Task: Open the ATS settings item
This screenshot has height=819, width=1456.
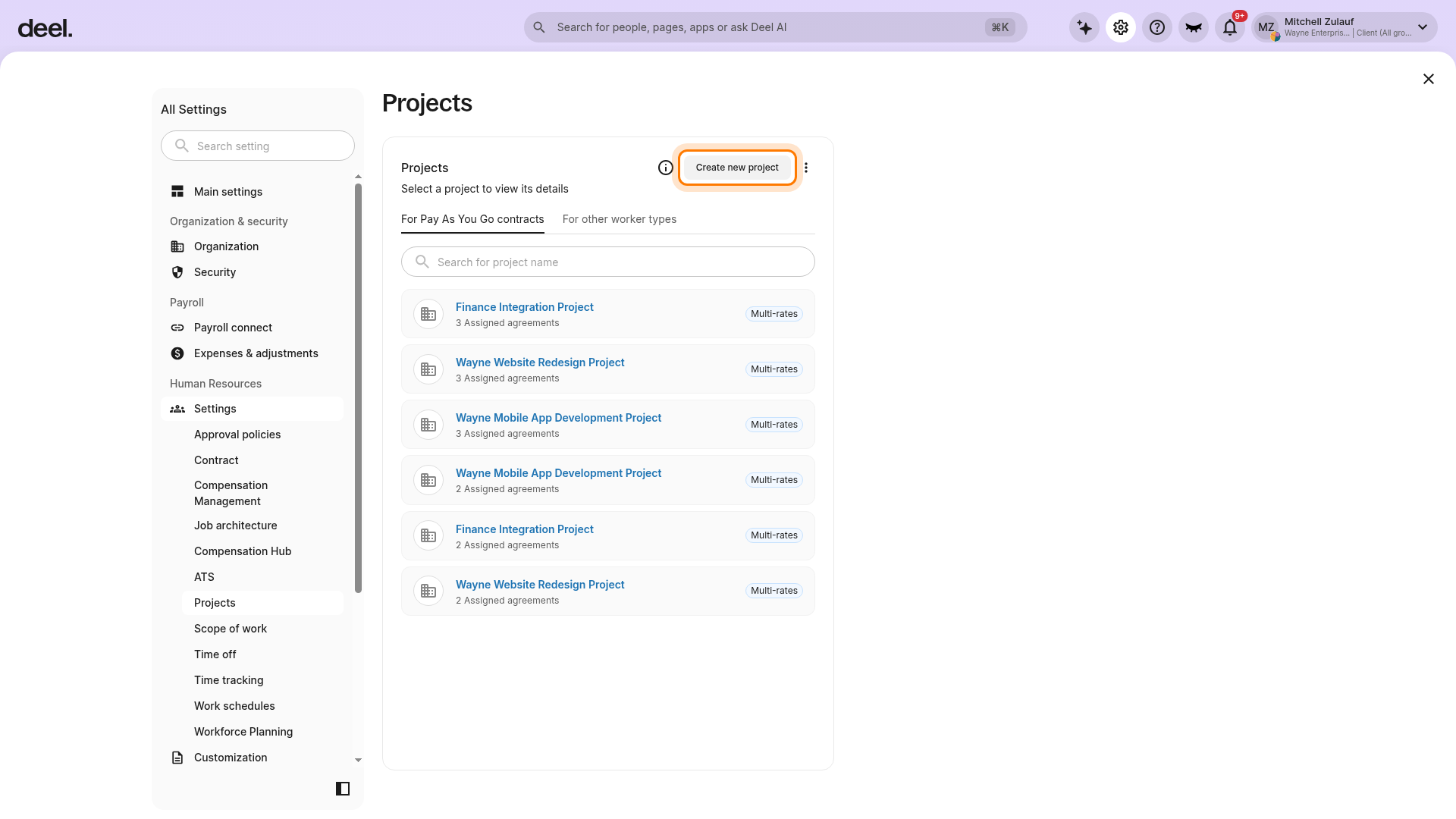Action: point(204,577)
